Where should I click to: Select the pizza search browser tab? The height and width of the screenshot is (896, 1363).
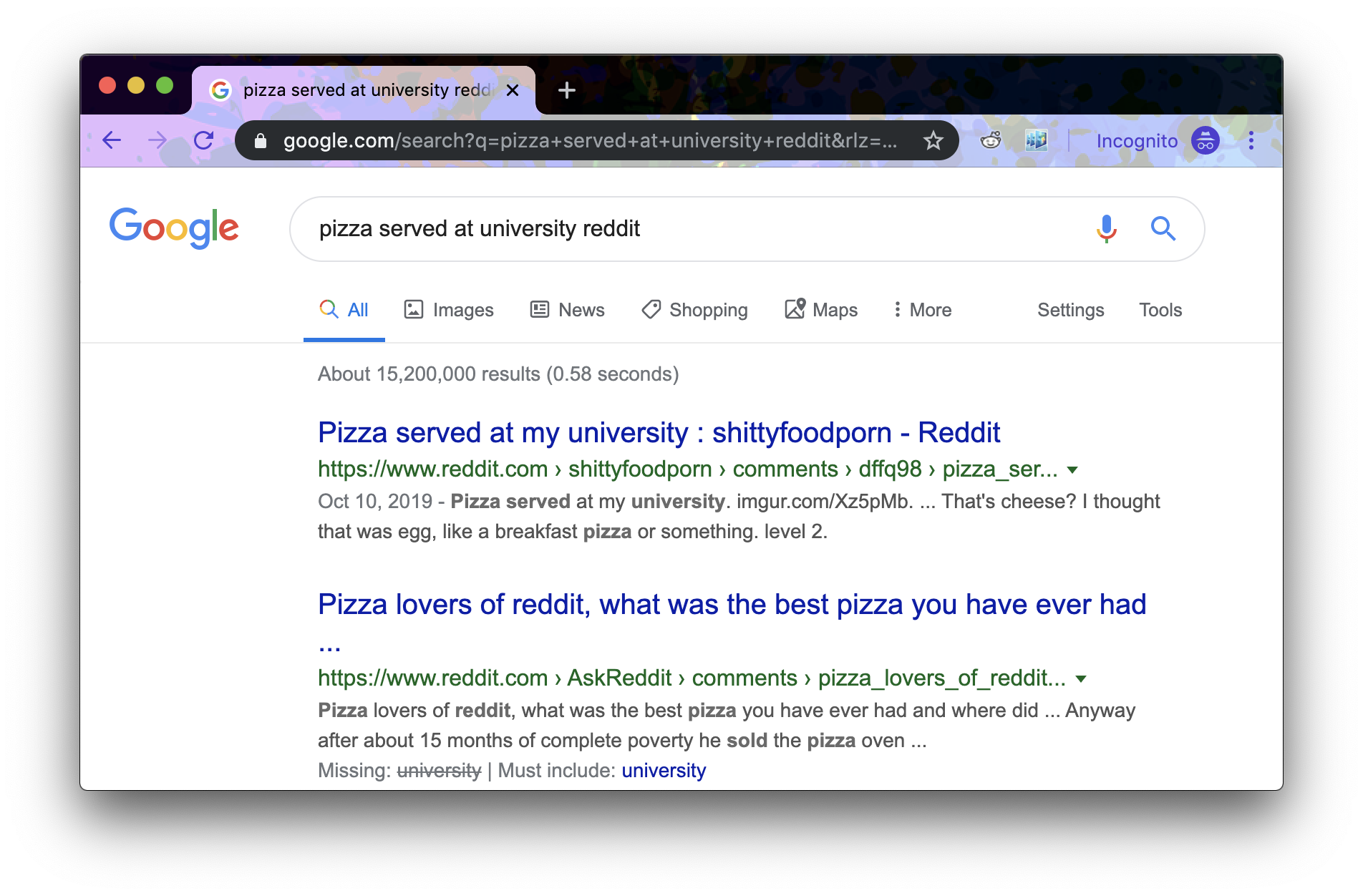(x=364, y=90)
